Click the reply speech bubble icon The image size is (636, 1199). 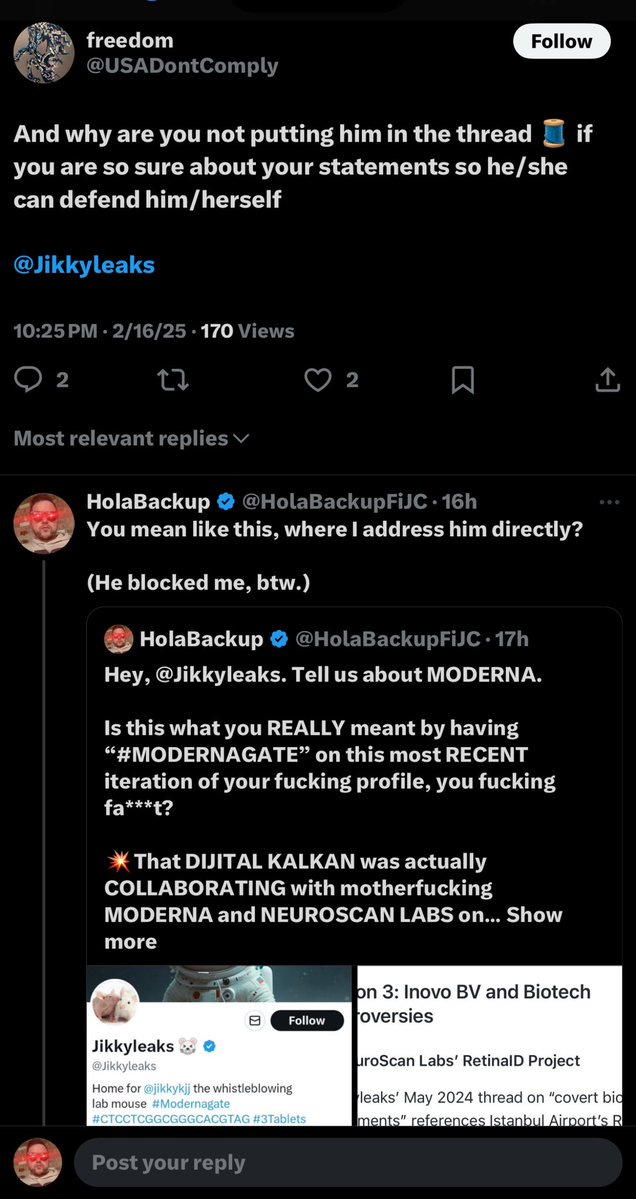pos(29,379)
